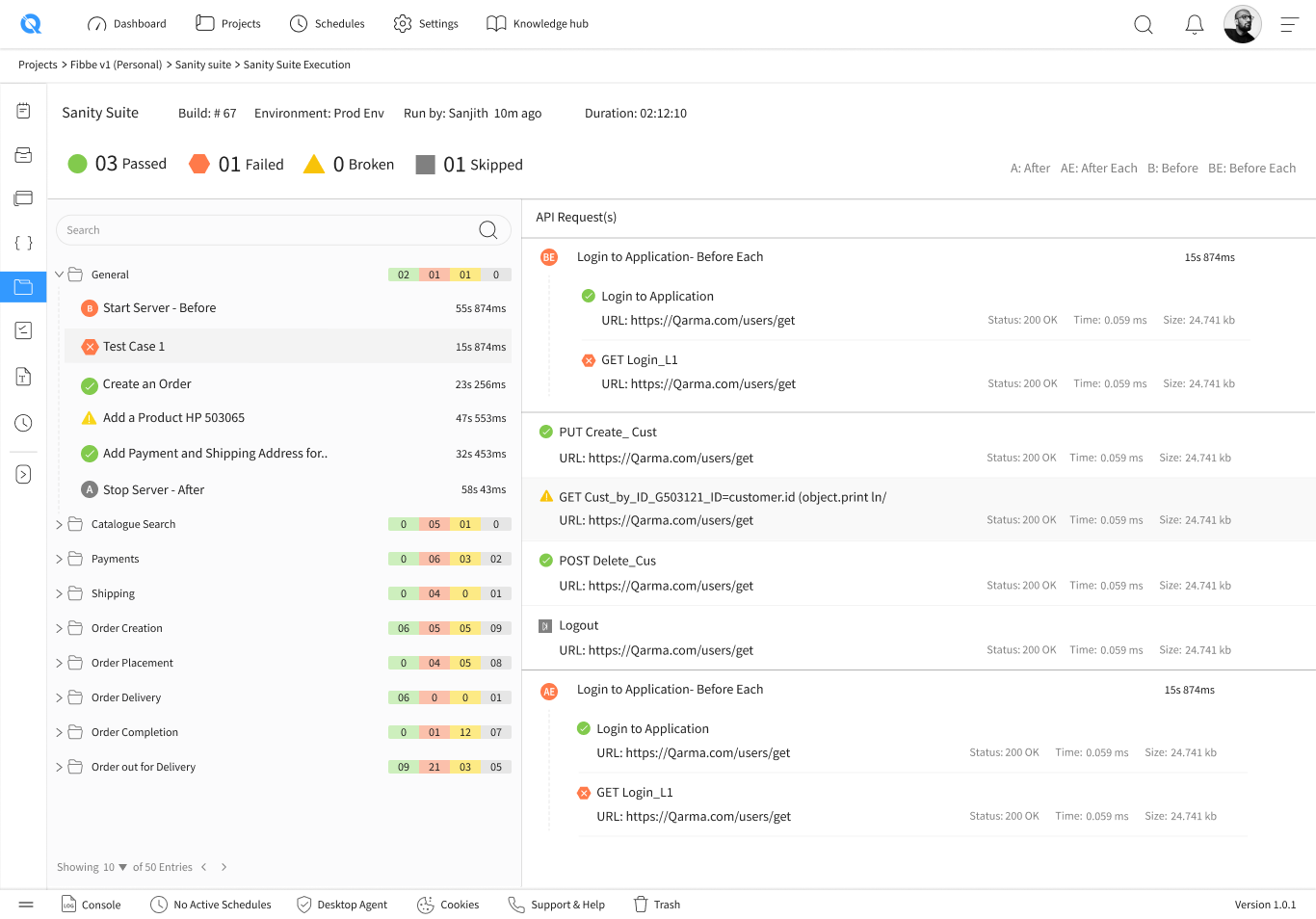Click the clipboard icon in left sidebar
Image resolution: width=1316 pixels, height=919 pixels.
click(23, 111)
